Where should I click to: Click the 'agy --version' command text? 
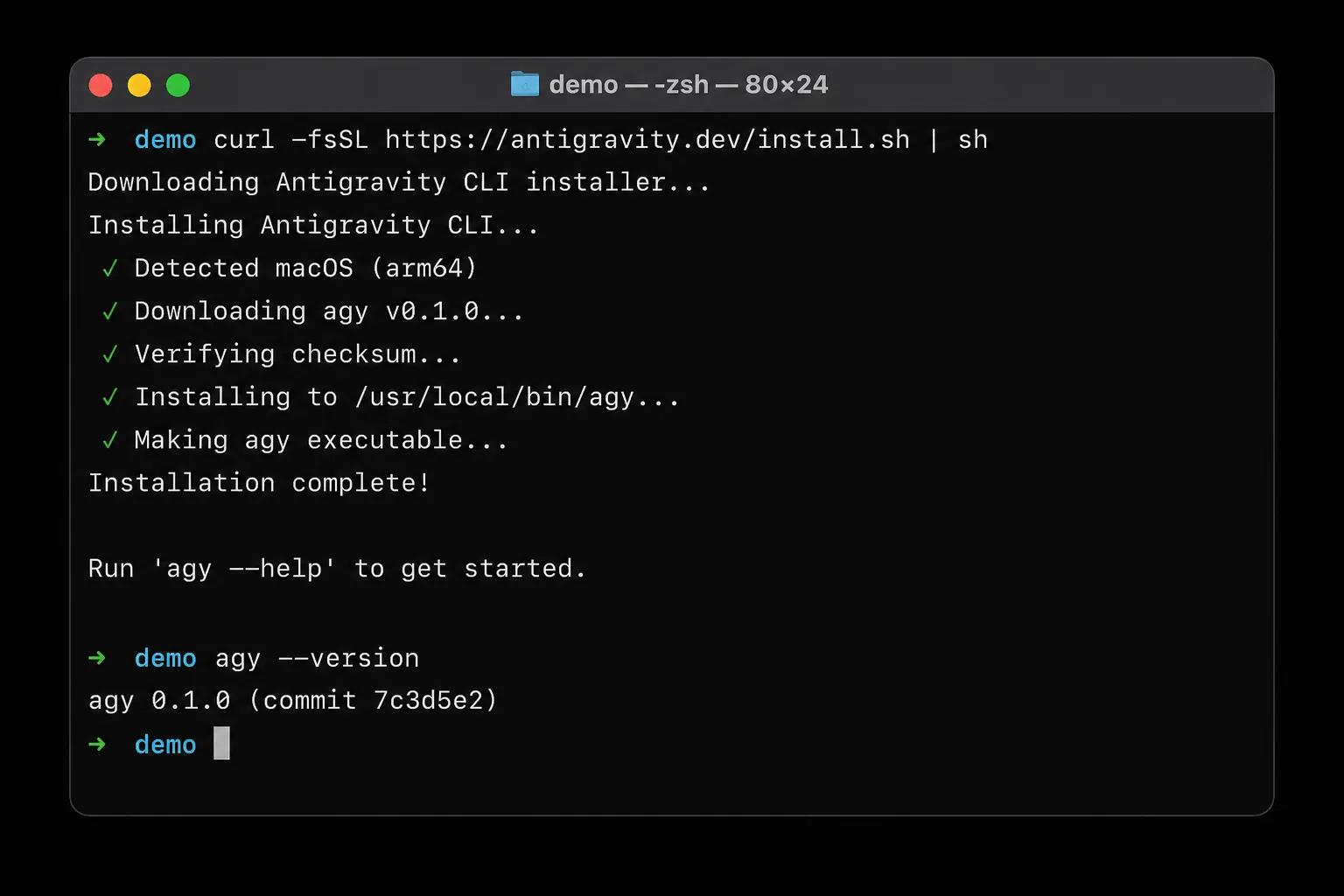(318, 658)
